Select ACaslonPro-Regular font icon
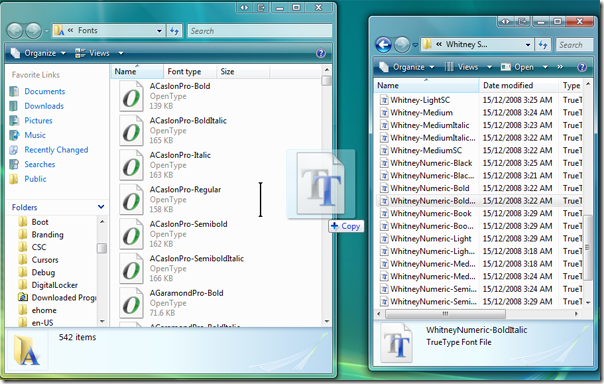This screenshot has height=384, width=604. (x=131, y=200)
